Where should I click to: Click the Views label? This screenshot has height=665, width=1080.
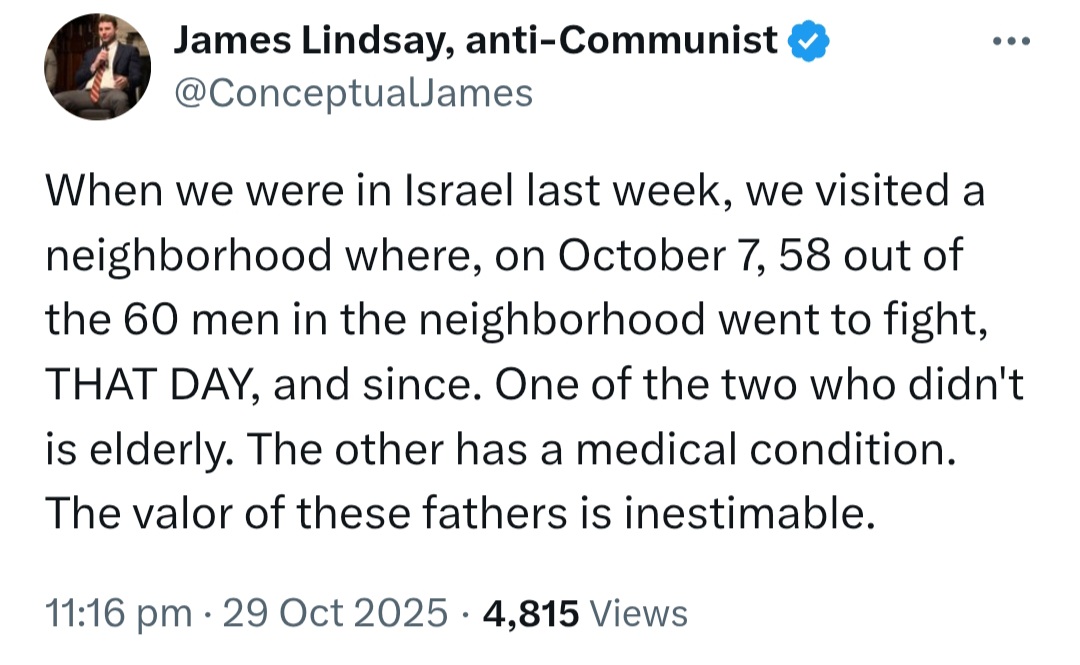[639, 613]
